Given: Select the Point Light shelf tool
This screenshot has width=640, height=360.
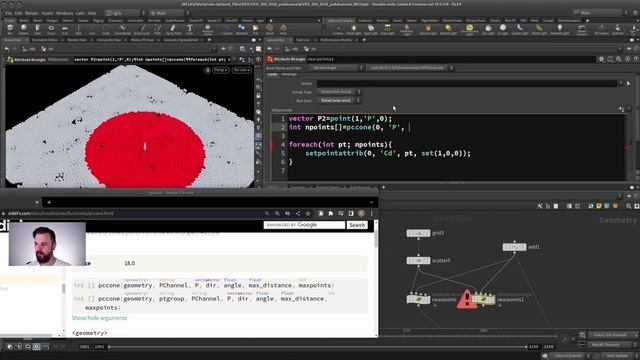Looking at the screenshot, I should [x=353, y=29].
